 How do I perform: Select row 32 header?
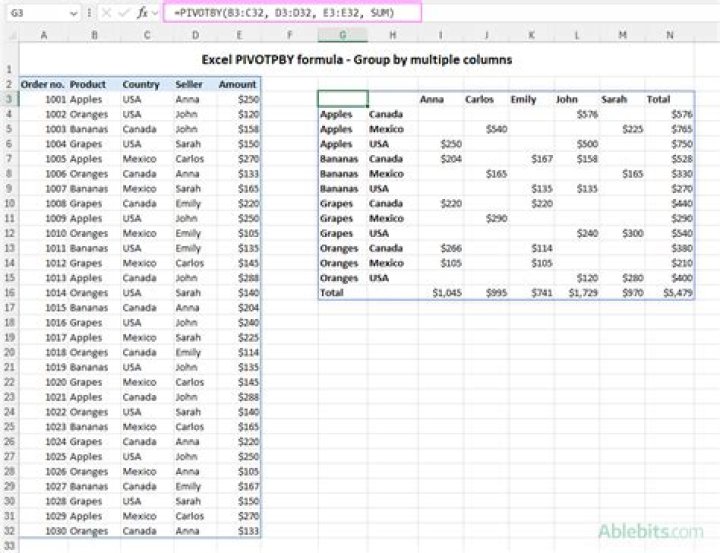coord(8,531)
